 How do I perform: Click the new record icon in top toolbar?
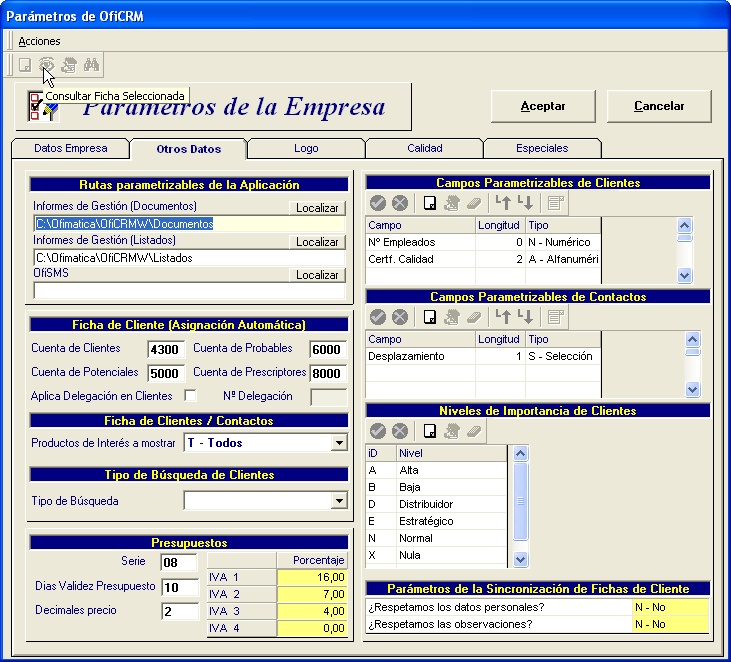coord(25,64)
